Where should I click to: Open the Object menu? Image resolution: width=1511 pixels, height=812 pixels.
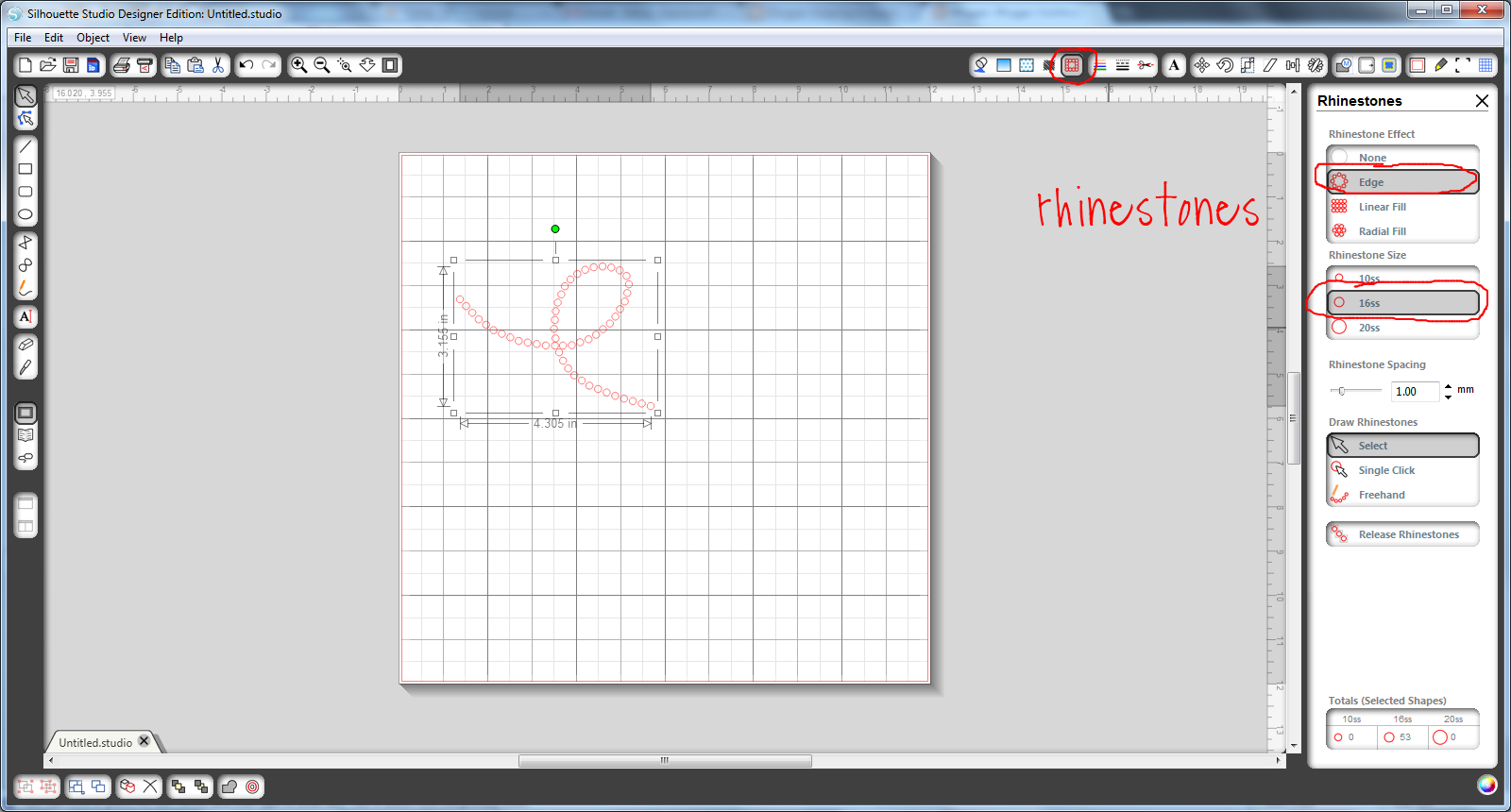(93, 38)
